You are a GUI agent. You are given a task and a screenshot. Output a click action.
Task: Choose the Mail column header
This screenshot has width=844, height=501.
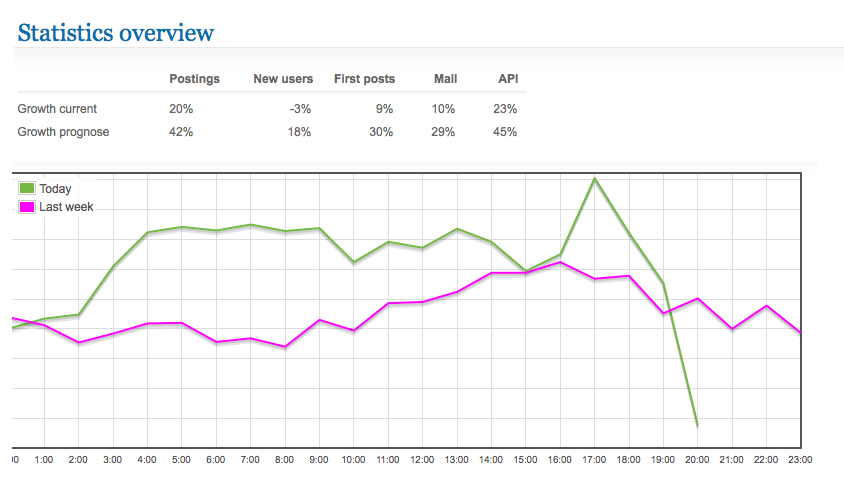click(x=445, y=79)
